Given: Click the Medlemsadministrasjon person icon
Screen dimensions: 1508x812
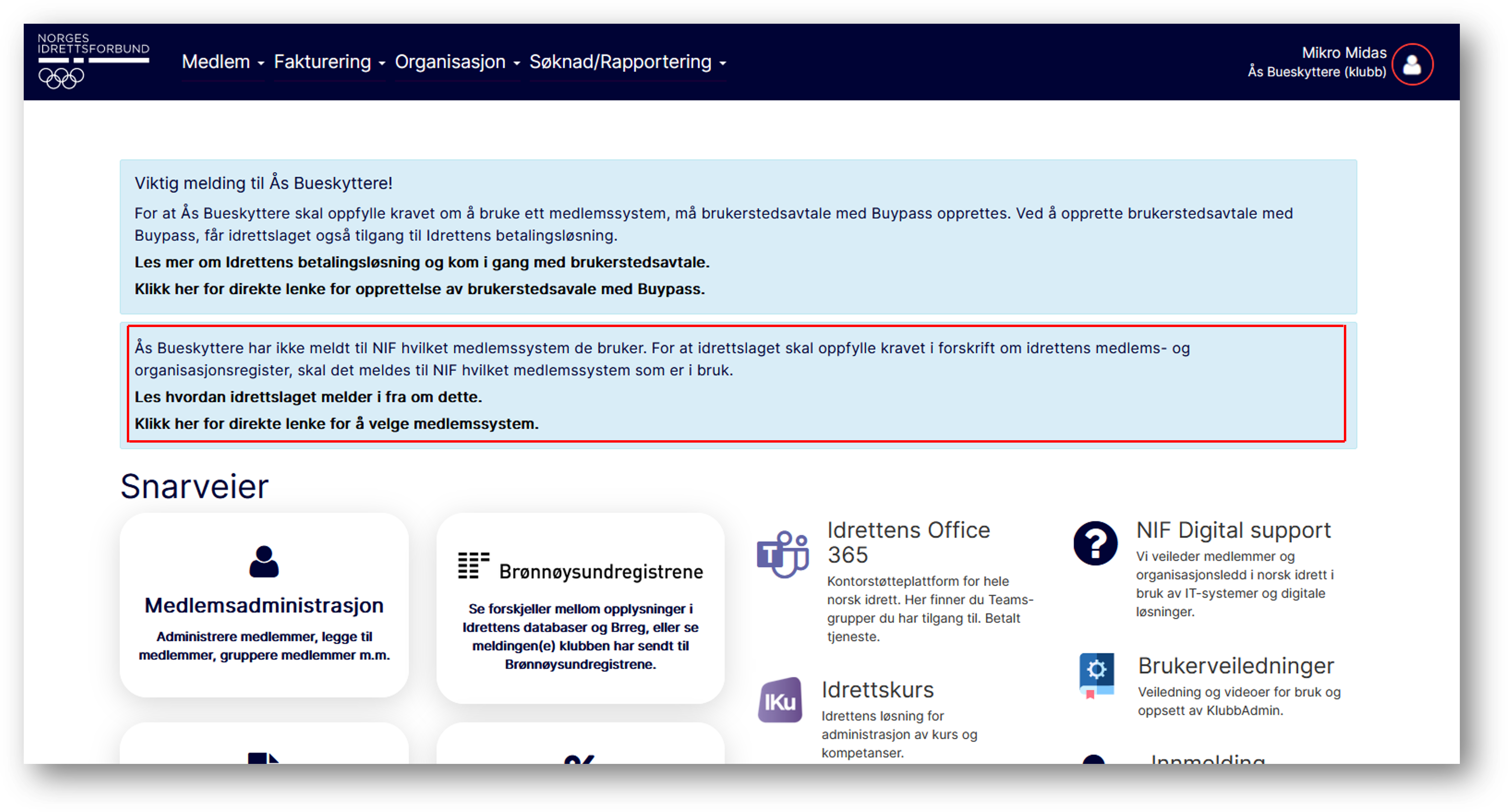Looking at the screenshot, I should pyautogui.click(x=264, y=561).
